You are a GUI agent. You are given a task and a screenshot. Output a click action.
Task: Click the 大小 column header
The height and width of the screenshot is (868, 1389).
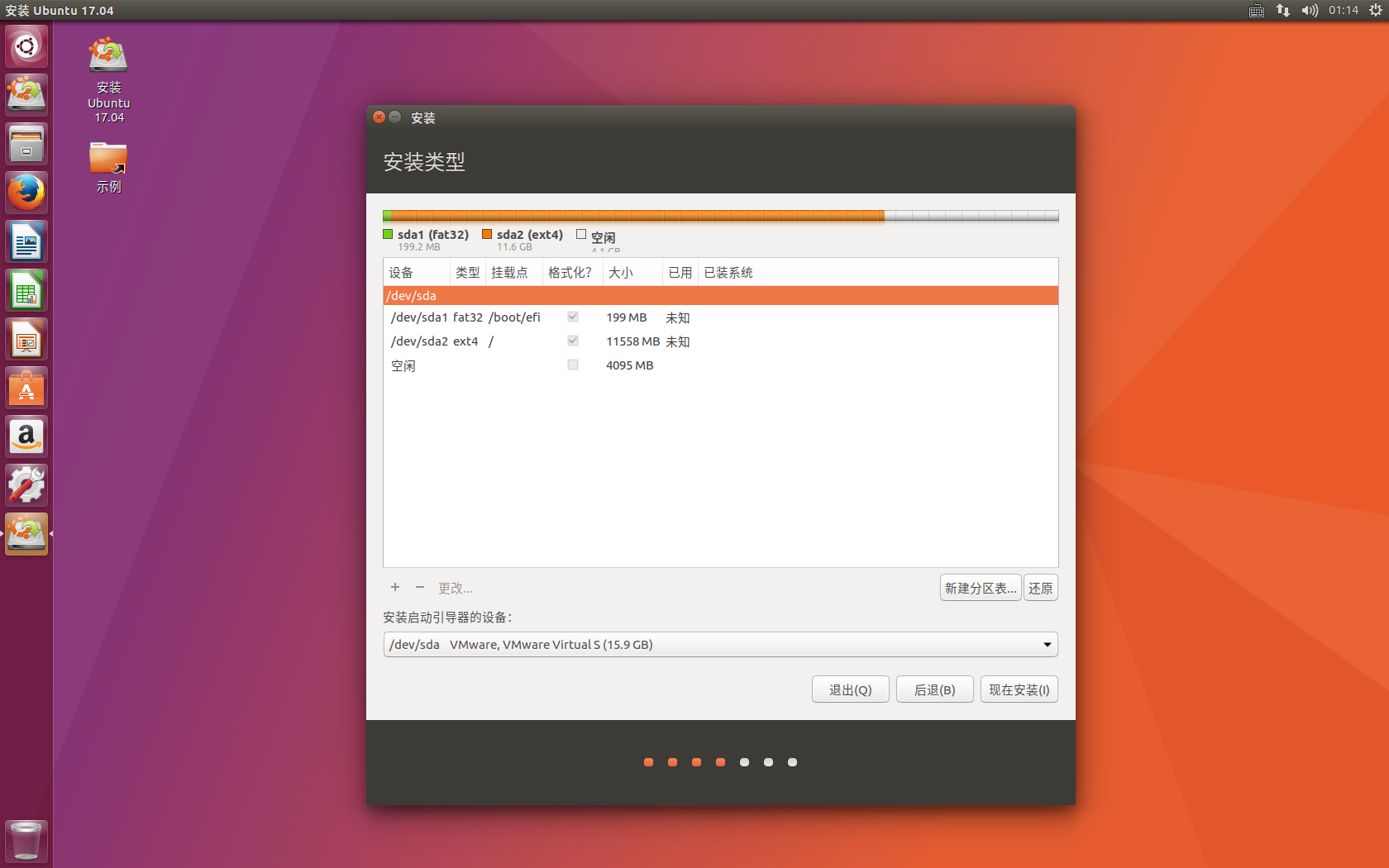pos(632,273)
